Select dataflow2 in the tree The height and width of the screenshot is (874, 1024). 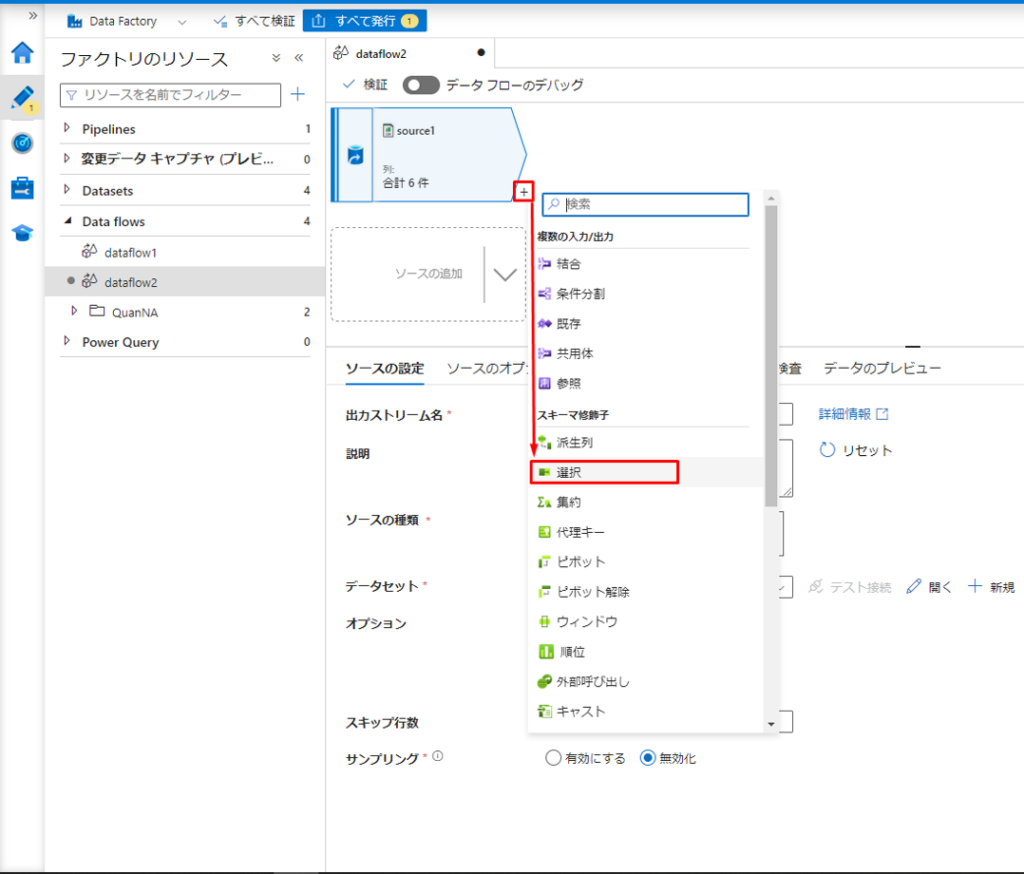(x=185, y=282)
